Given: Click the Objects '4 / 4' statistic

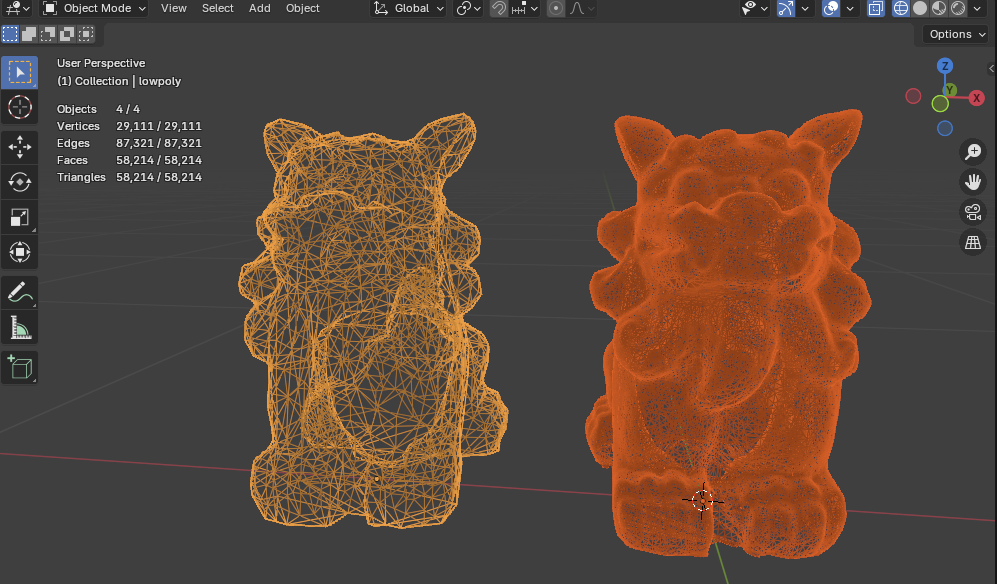Looking at the screenshot, I should 128,109.
